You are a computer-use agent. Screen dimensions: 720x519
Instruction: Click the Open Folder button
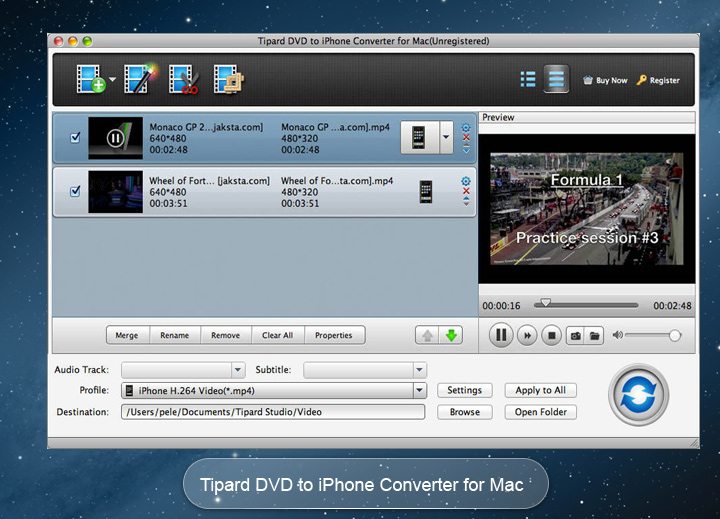tap(540, 412)
